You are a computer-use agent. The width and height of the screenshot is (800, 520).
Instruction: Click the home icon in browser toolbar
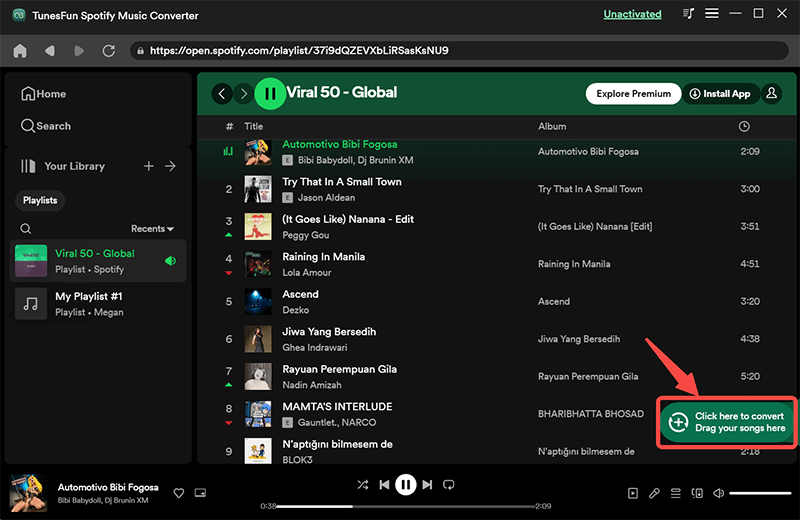tap(20, 51)
